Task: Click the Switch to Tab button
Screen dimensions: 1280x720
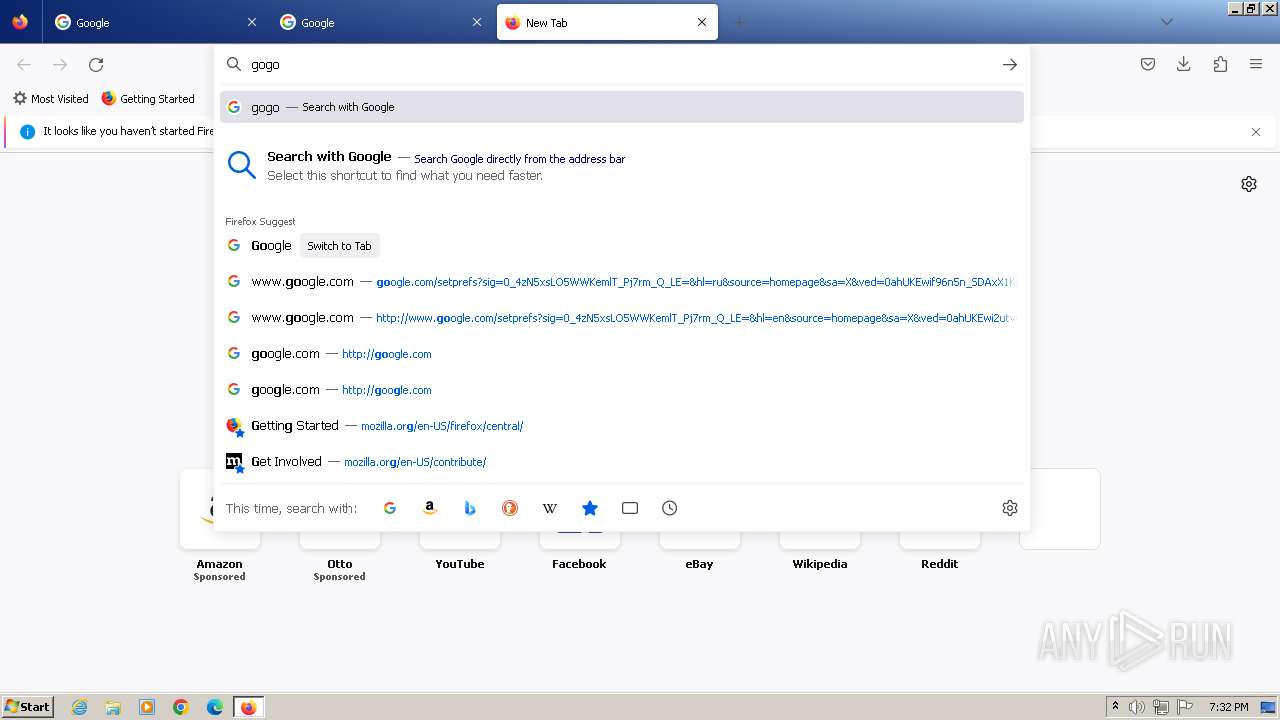Action: 339,246
